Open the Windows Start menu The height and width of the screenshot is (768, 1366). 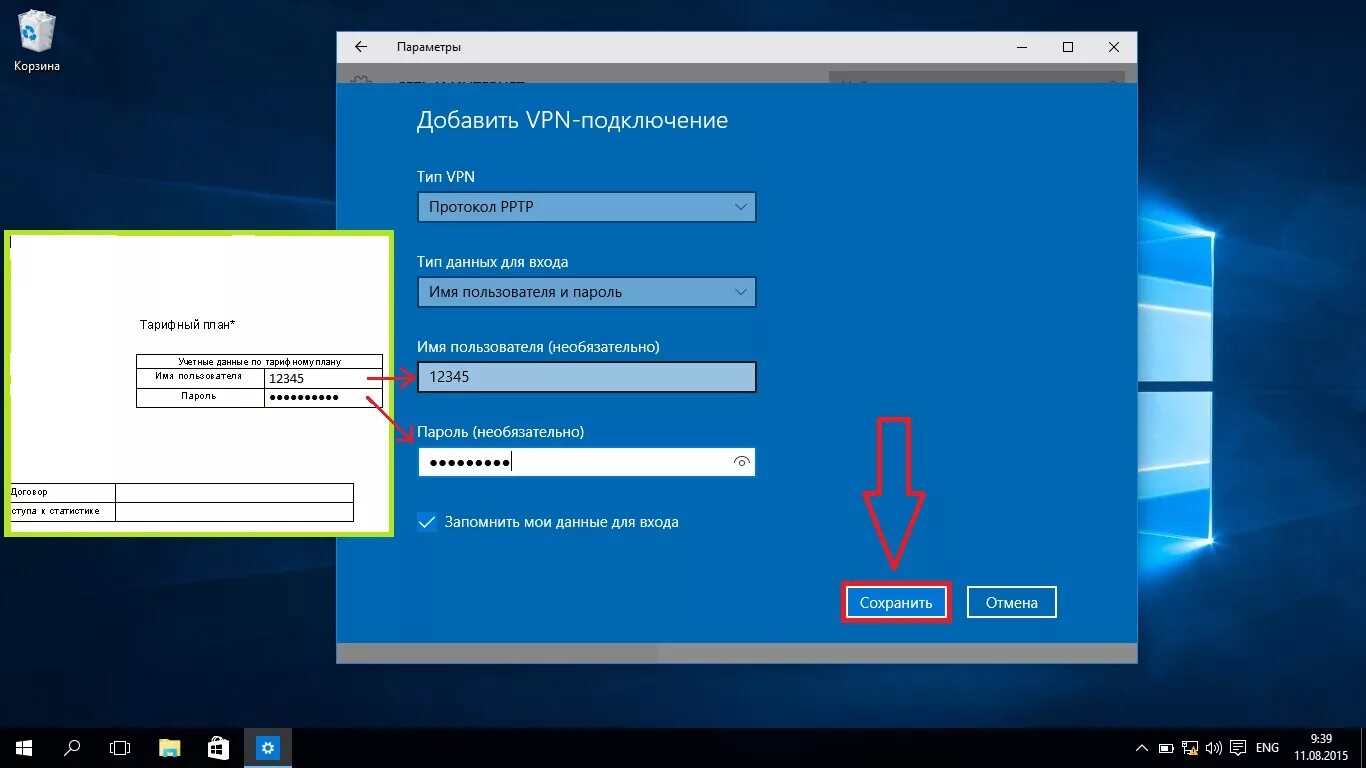pyautogui.click(x=24, y=747)
